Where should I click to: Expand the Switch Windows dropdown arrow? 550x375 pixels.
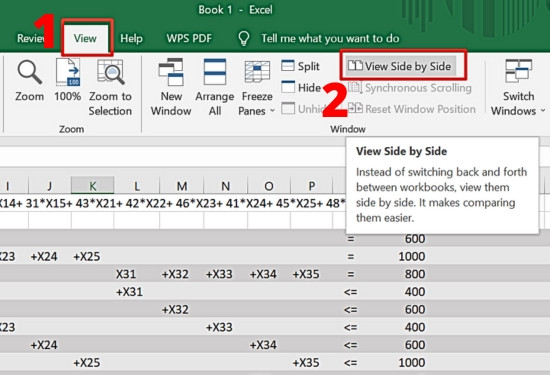point(543,111)
